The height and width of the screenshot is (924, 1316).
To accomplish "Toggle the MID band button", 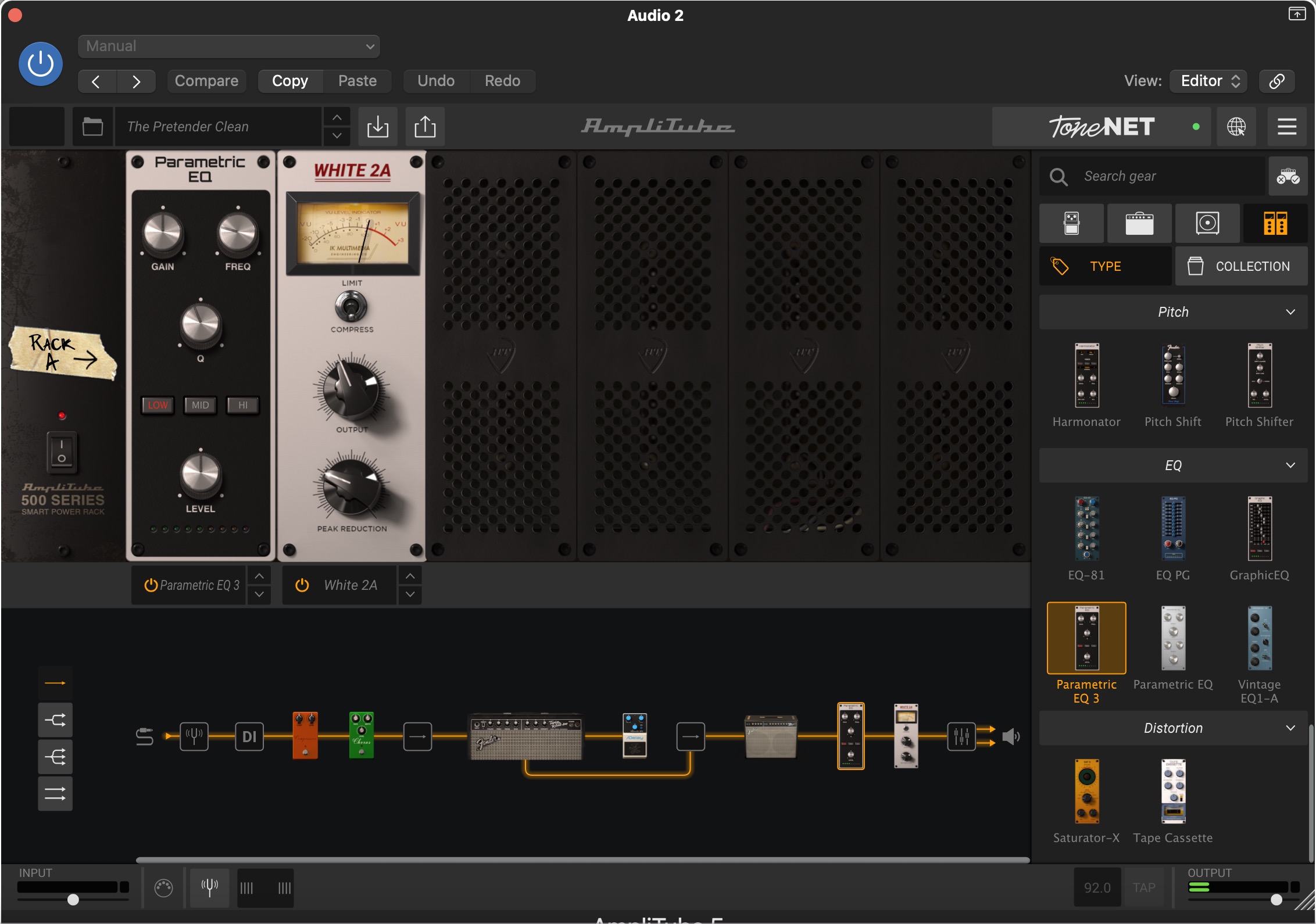I will tap(201, 405).
